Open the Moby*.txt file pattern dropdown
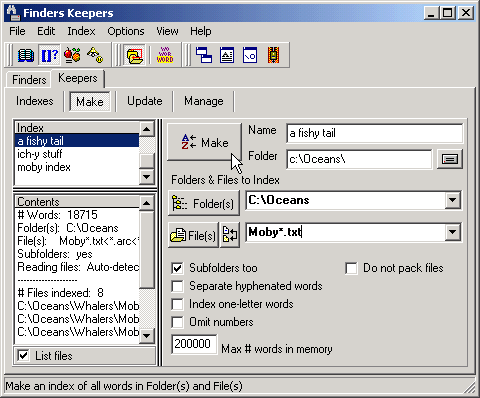480x398 pixels. (x=452, y=232)
